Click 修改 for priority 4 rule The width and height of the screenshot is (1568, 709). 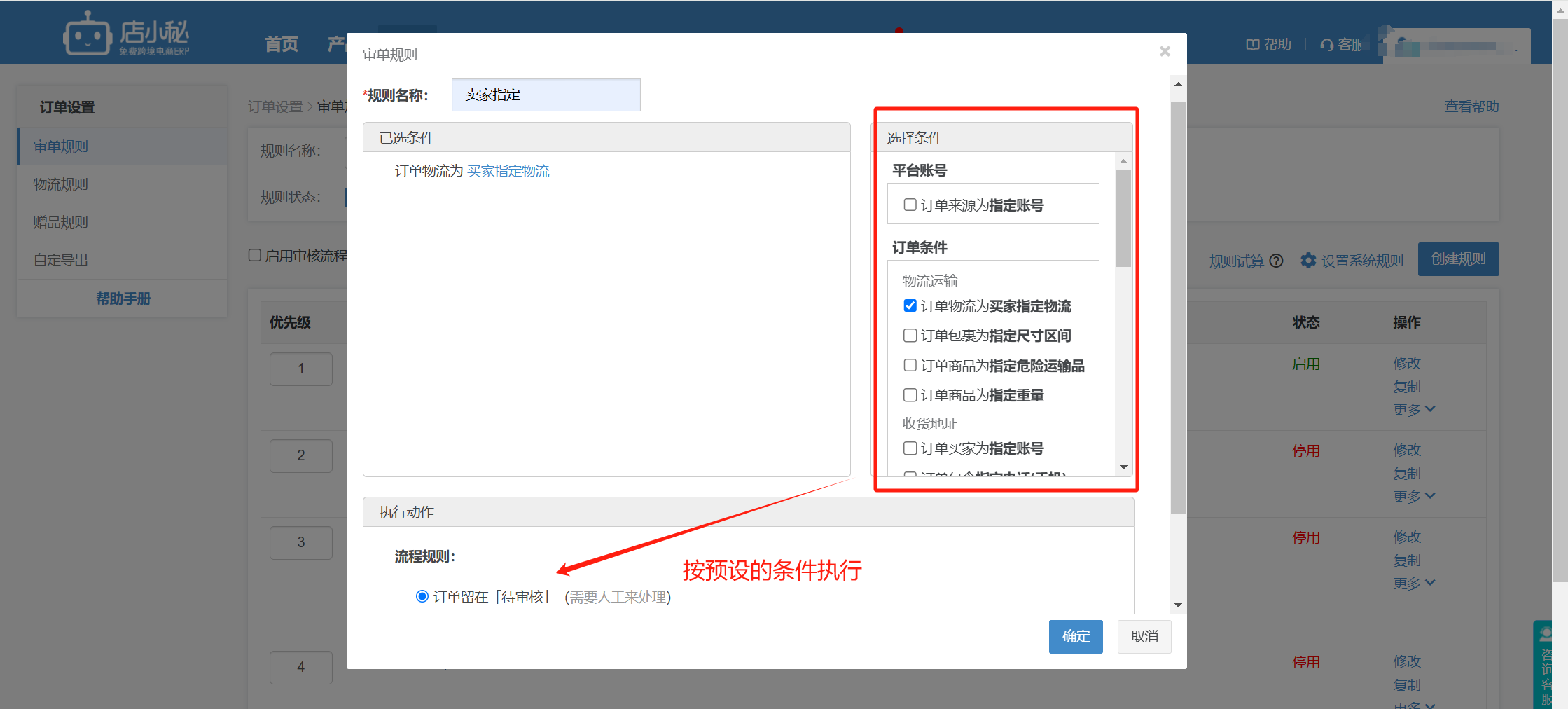[x=1407, y=661]
